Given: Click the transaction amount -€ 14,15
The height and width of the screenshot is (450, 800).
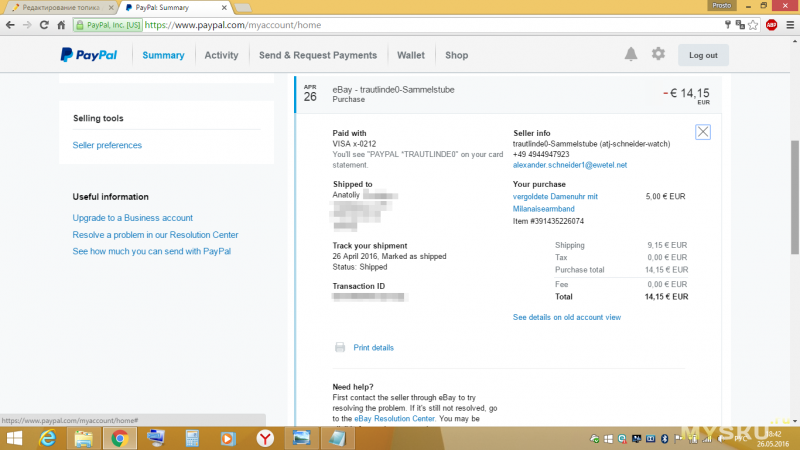Looking at the screenshot, I should click(686, 93).
